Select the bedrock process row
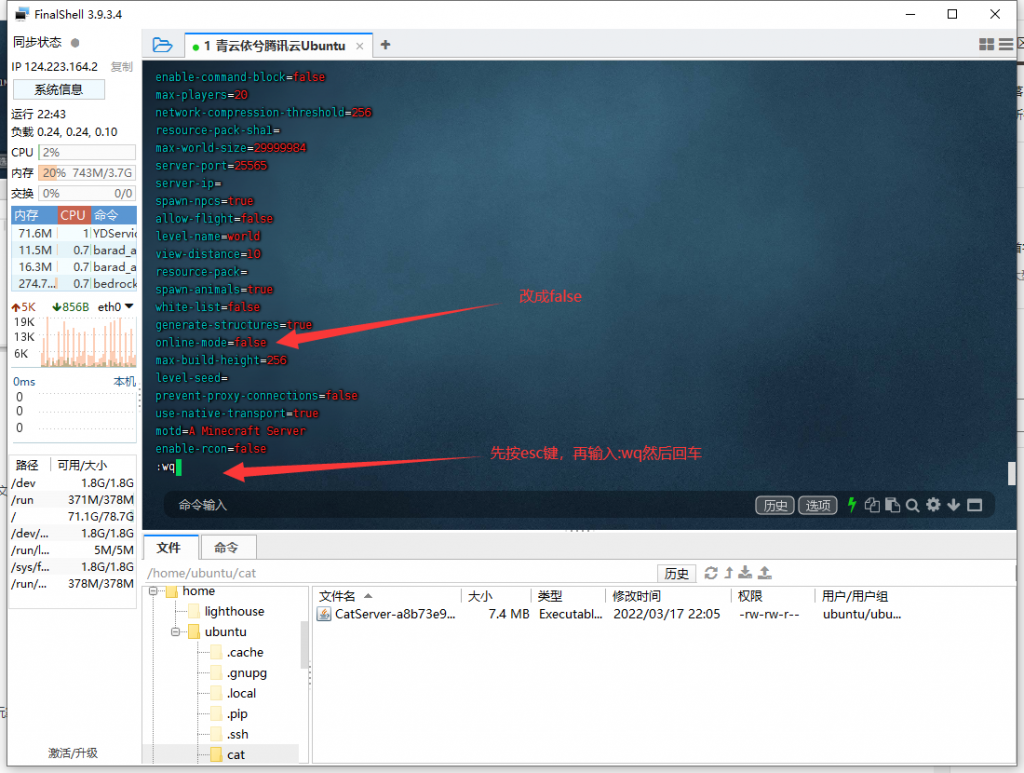 [74, 283]
